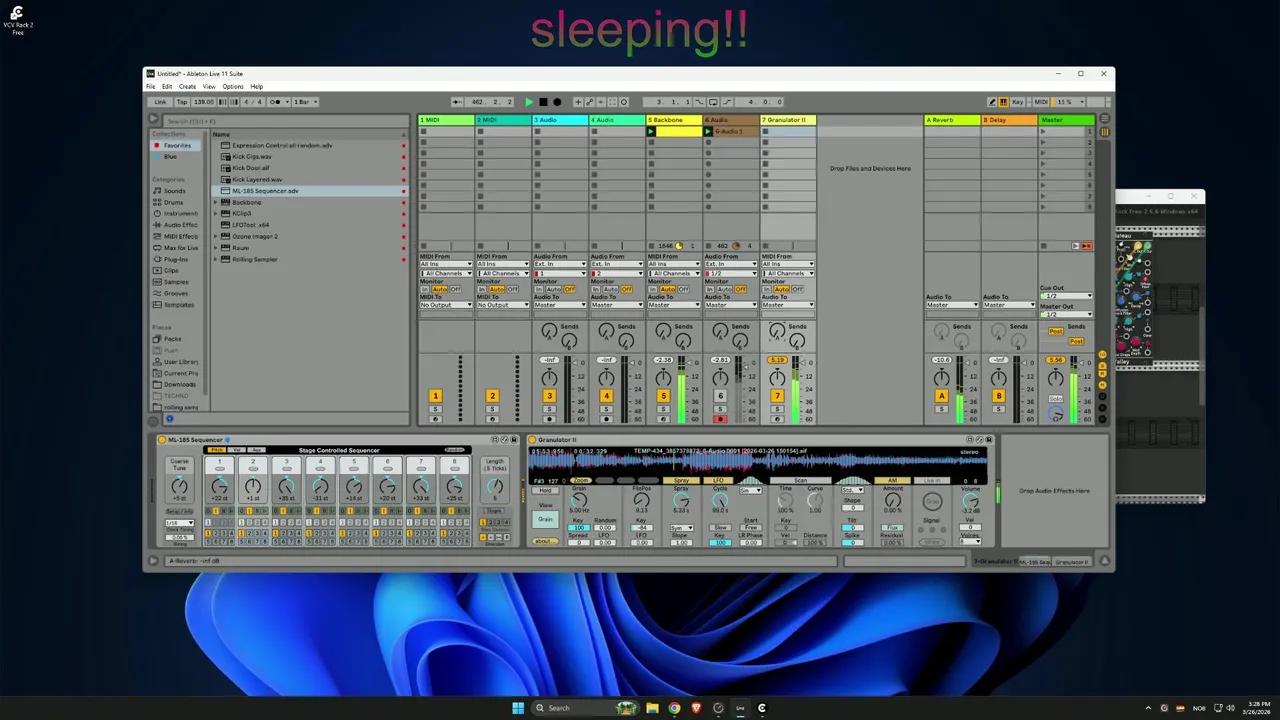This screenshot has height=720, width=1280.
Task: Disarm record on track 6 Audio
Action: (x=720, y=419)
